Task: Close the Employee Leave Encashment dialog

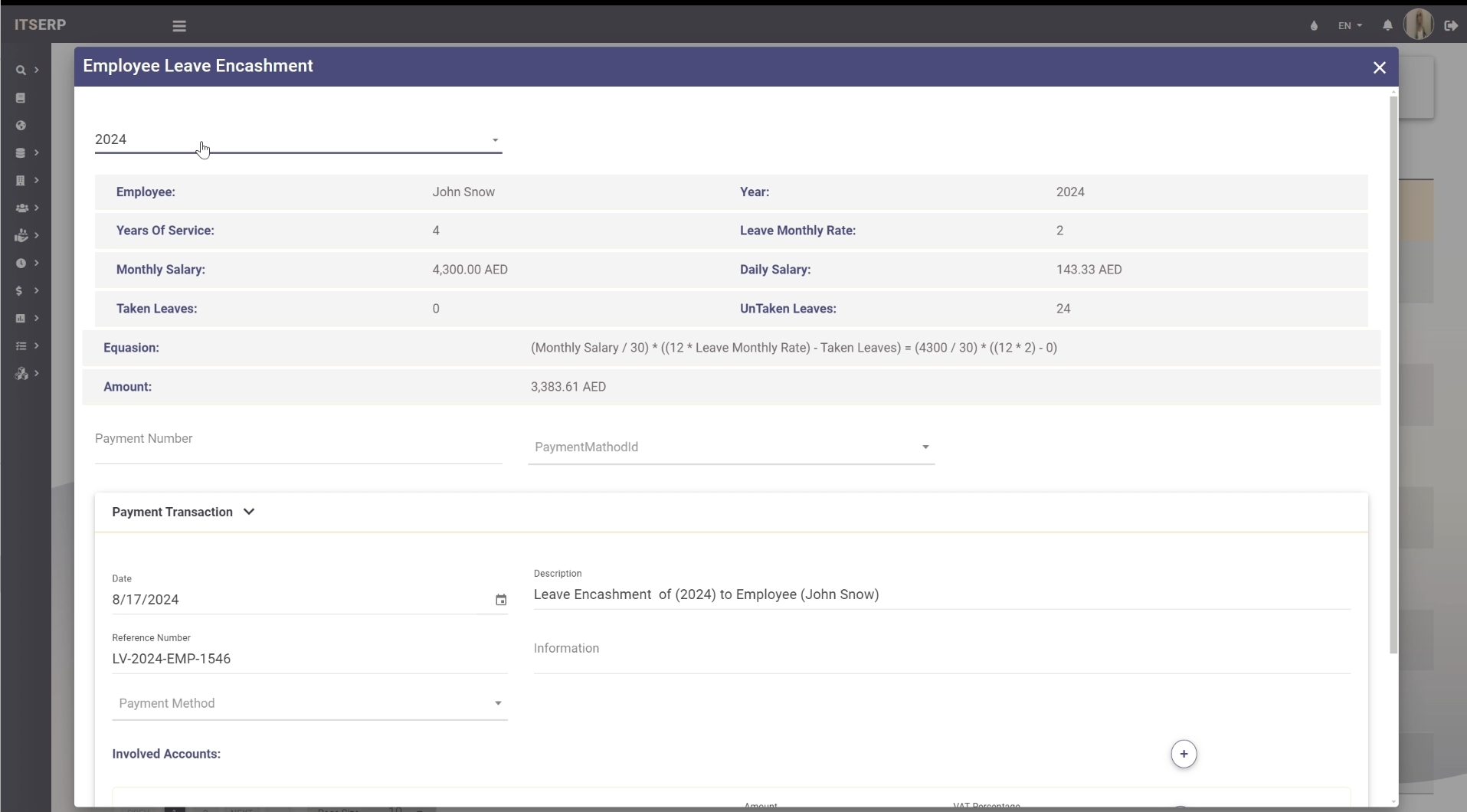Action: [x=1379, y=67]
